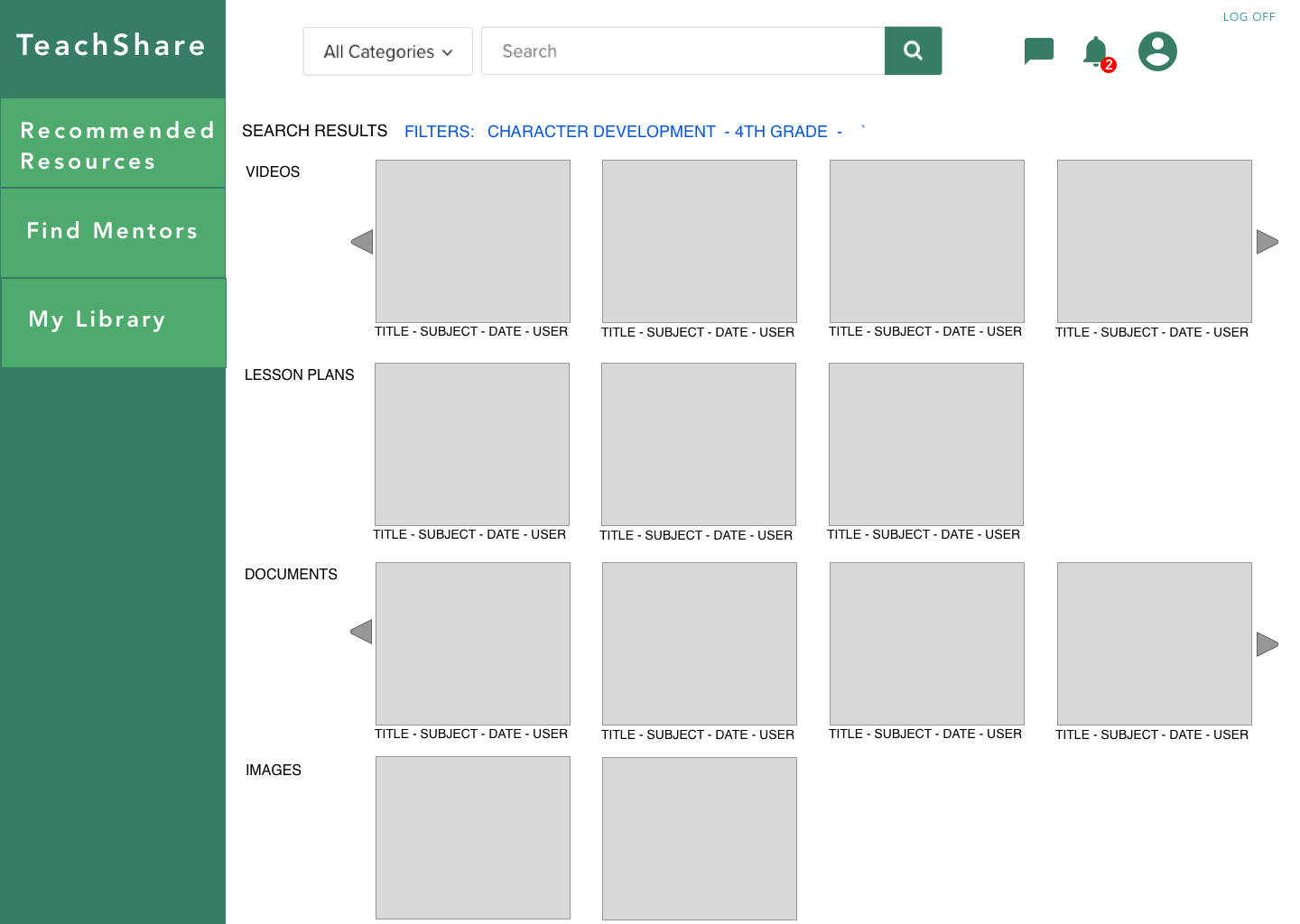Go to Find Mentors section
Viewport: 1300px width, 924px height.
coord(113,232)
